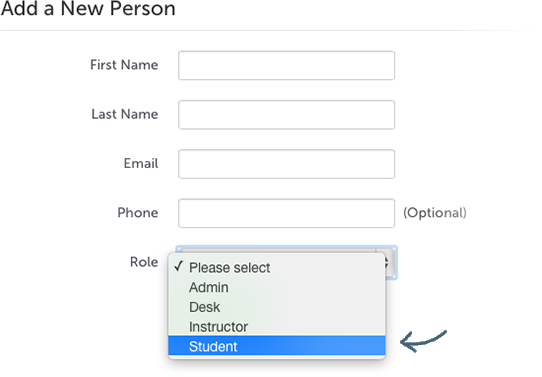Viewport: 542px width, 377px height.
Task: Select the 'Please select' placeholder option
Action: pyautogui.click(x=277, y=267)
